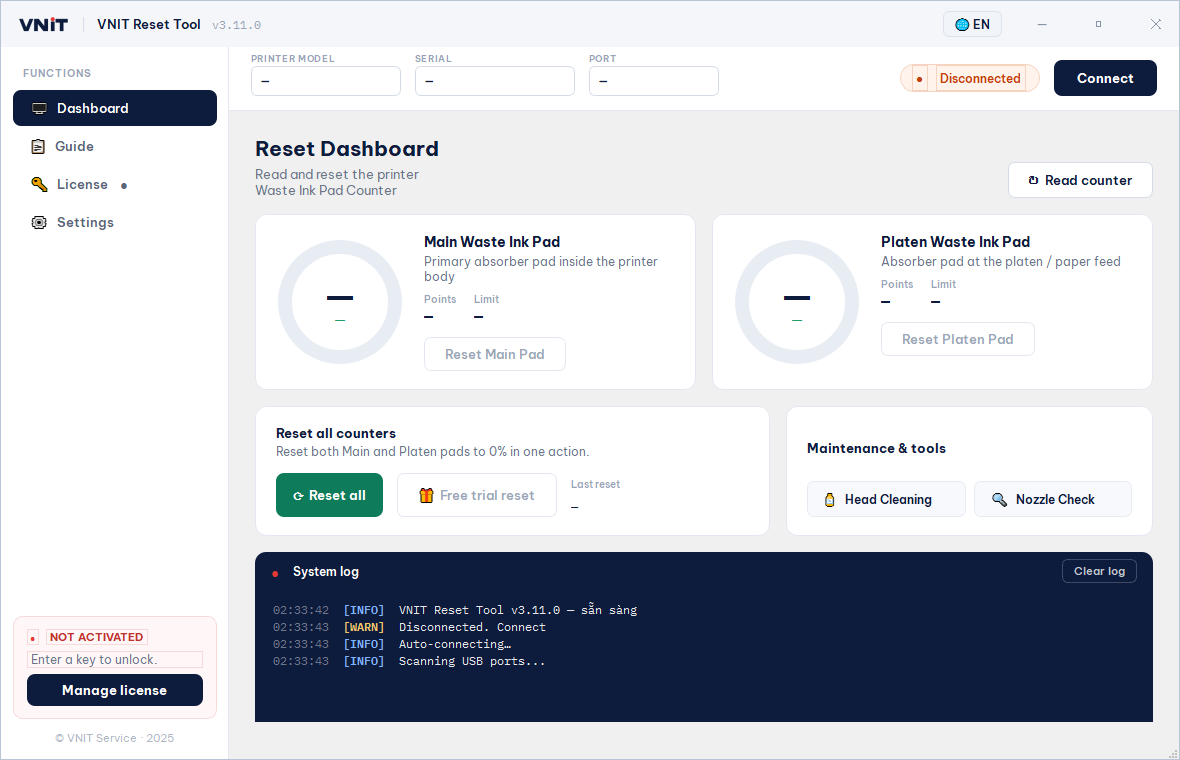Click the Dashboard monitor icon in sidebar
This screenshot has height=760, width=1180.
39,108
